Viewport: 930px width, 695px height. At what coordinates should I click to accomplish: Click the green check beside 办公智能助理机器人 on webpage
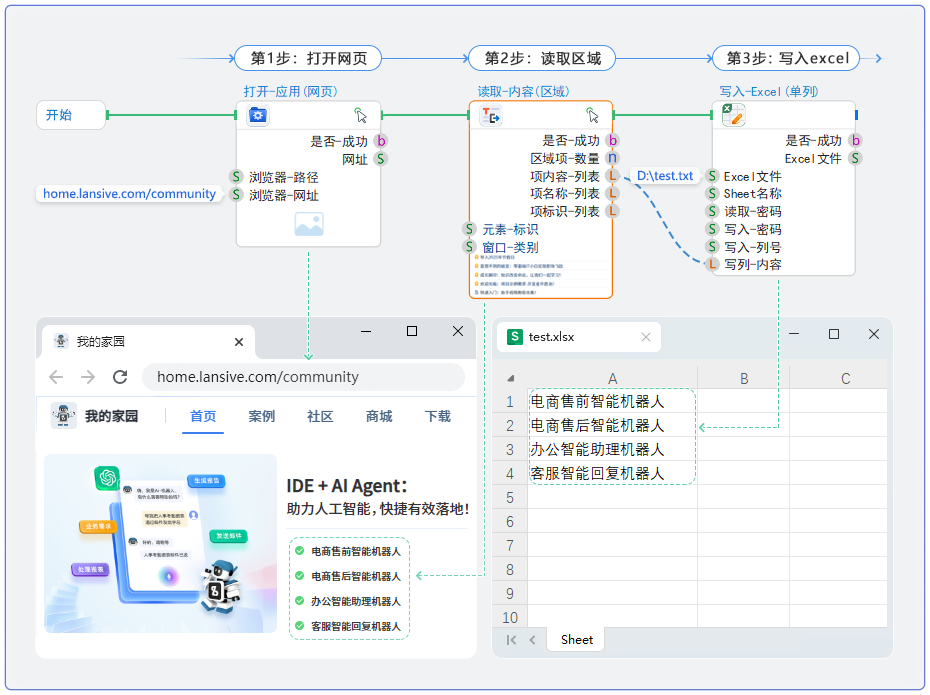[298, 601]
